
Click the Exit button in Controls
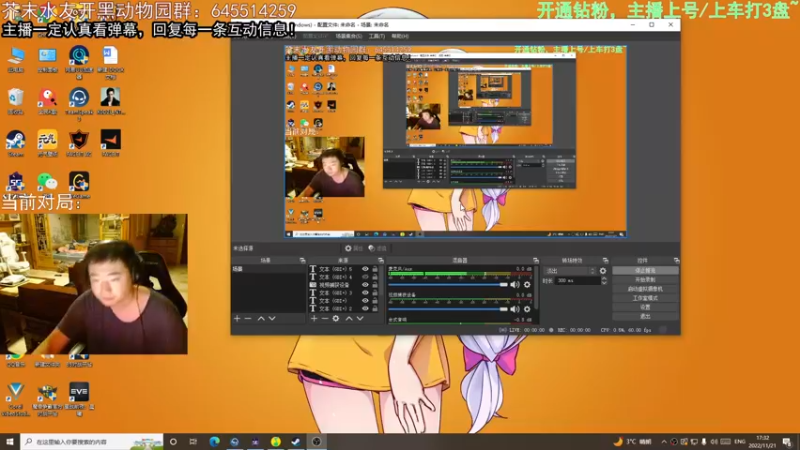645,316
